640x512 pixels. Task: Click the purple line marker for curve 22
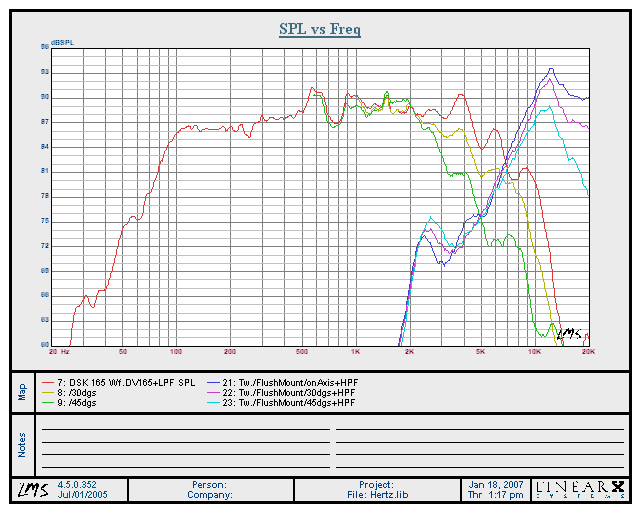[x=211, y=393]
